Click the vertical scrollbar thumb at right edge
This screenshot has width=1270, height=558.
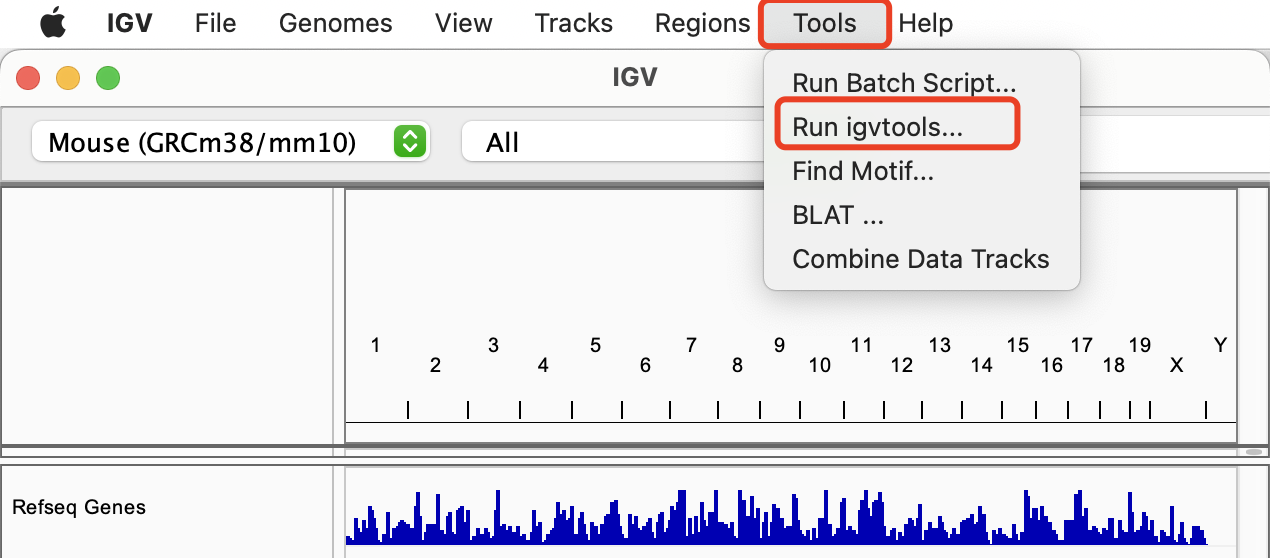click(1254, 452)
